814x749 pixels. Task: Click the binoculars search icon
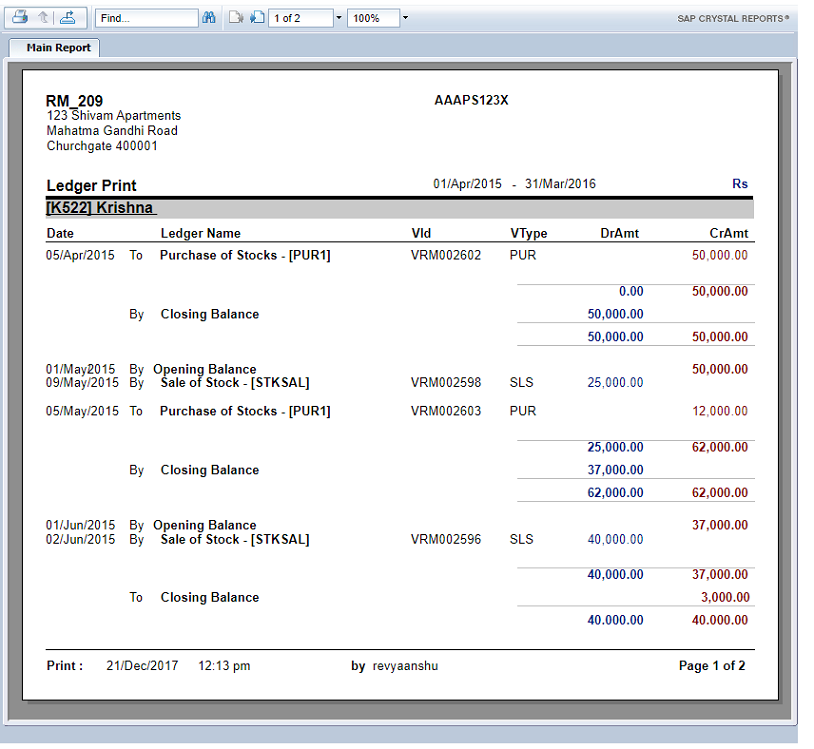(x=209, y=18)
